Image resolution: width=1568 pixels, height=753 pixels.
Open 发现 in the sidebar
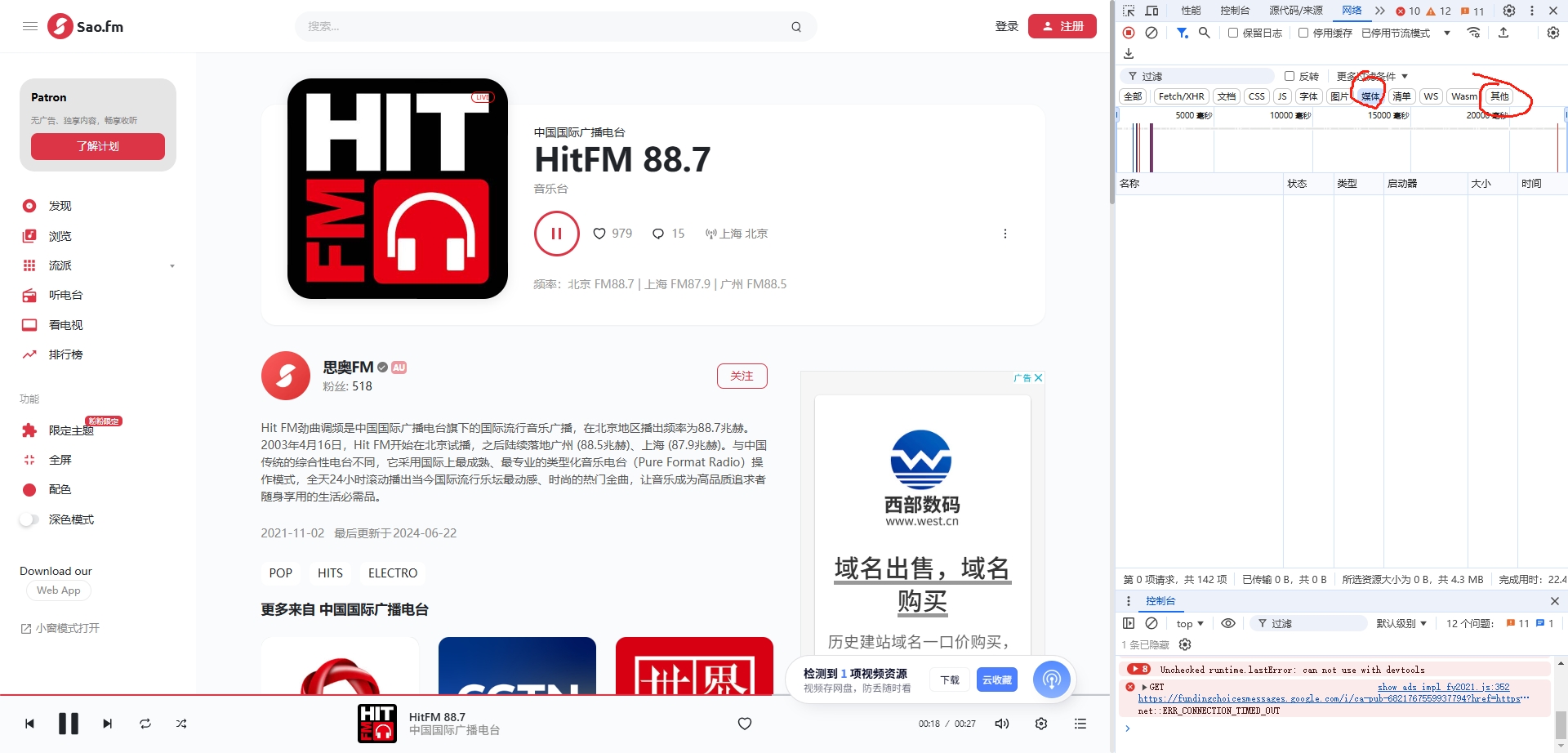(x=60, y=206)
